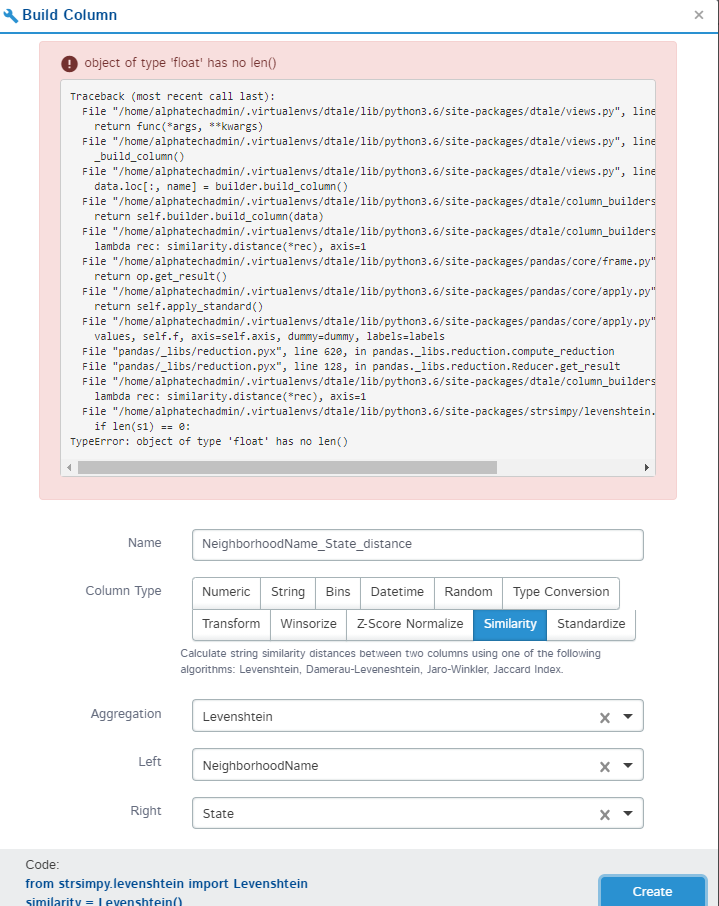The image size is (719, 906).
Task: Click the 'data.loc[:, name] = builder.build_column()' line
Action: pyautogui.click(x=221, y=186)
